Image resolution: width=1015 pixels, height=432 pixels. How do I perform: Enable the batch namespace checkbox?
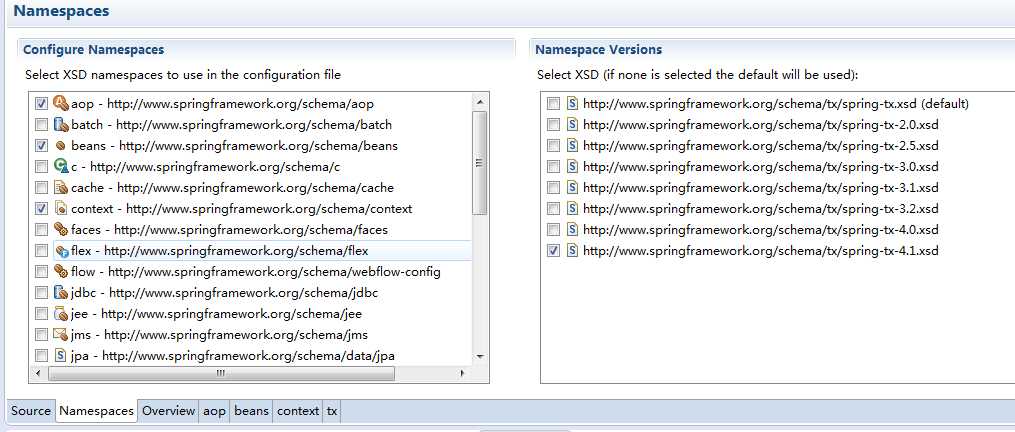[x=41, y=124]
